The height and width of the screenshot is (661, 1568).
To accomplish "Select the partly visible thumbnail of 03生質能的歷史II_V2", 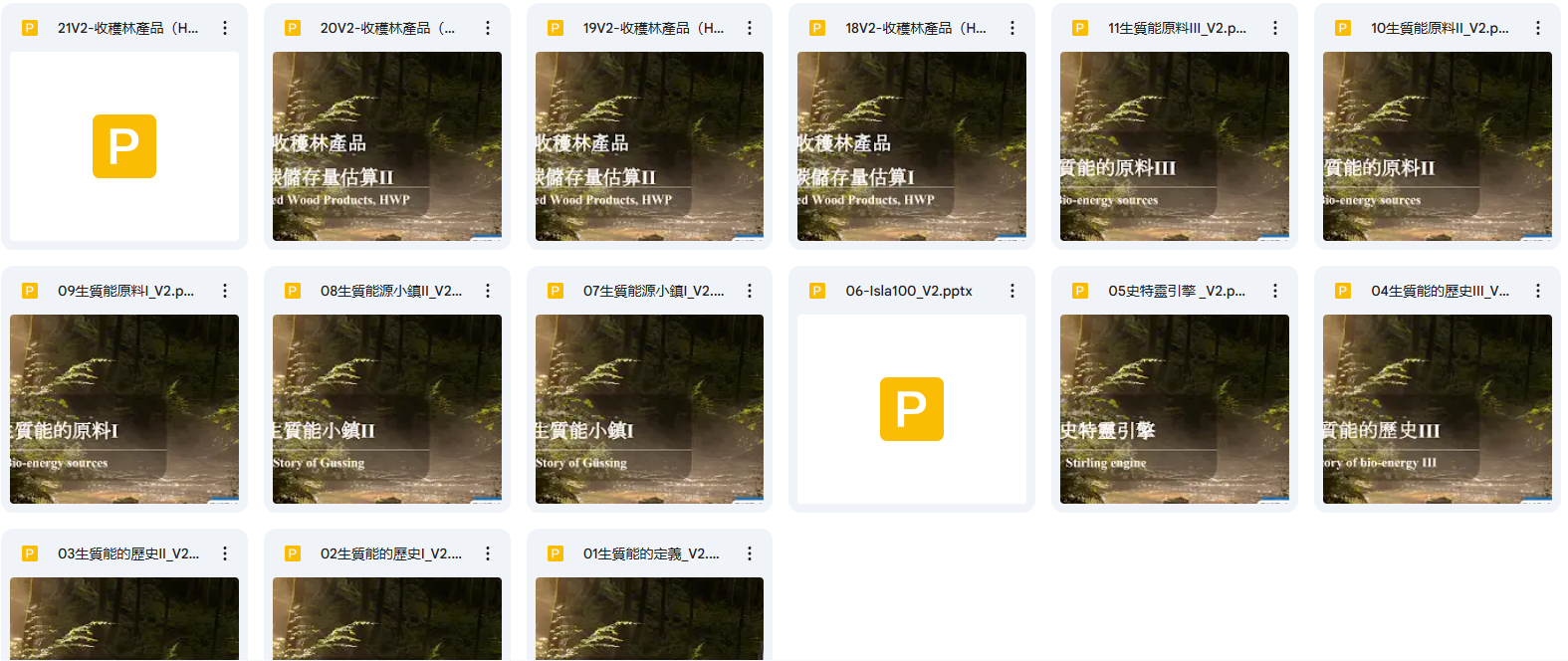I will click(x=124, y=619).
